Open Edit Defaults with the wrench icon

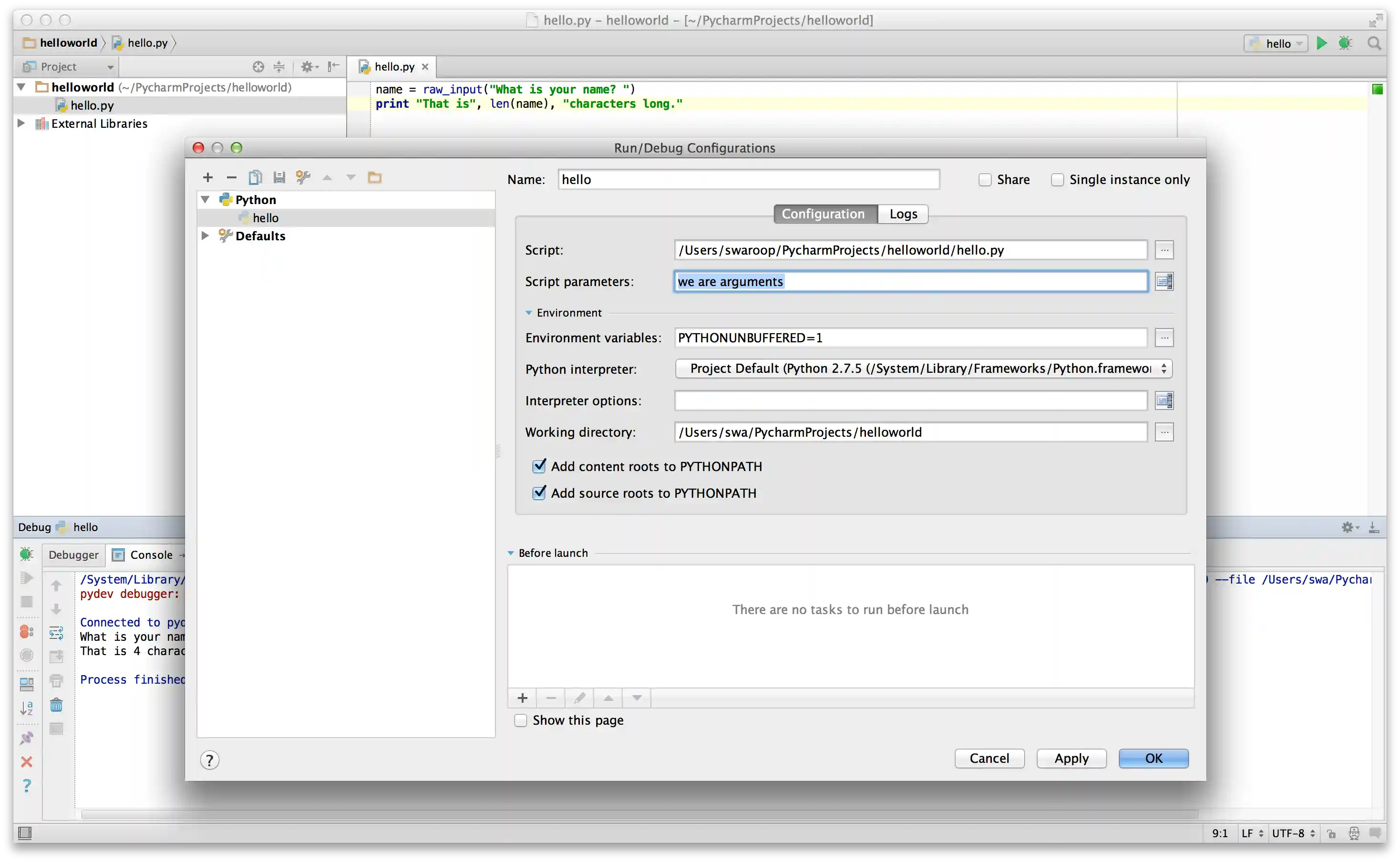[303, 177]
